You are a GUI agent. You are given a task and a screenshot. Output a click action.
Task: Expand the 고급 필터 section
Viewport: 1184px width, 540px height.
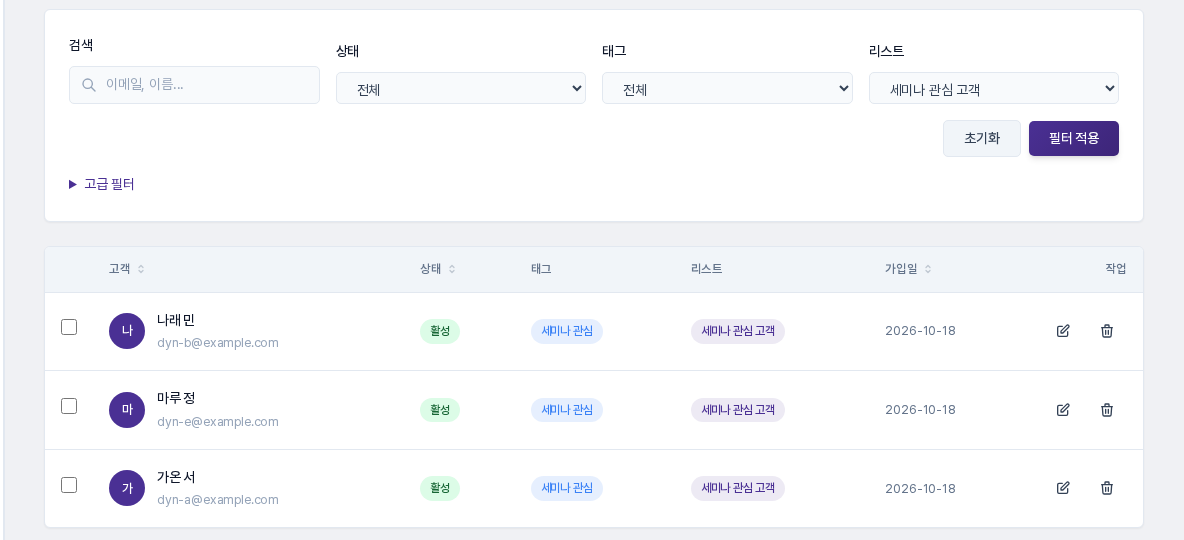click(x=101, y=184)
